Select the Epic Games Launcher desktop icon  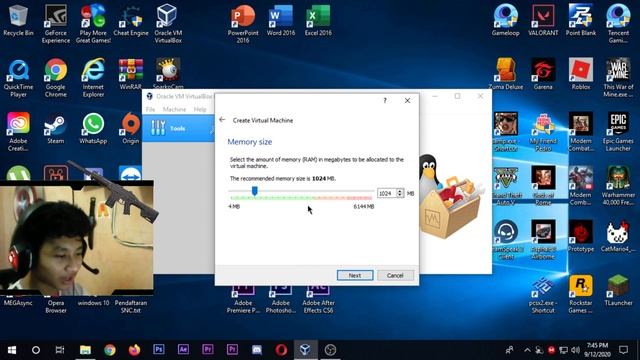(x=618, y=131)
